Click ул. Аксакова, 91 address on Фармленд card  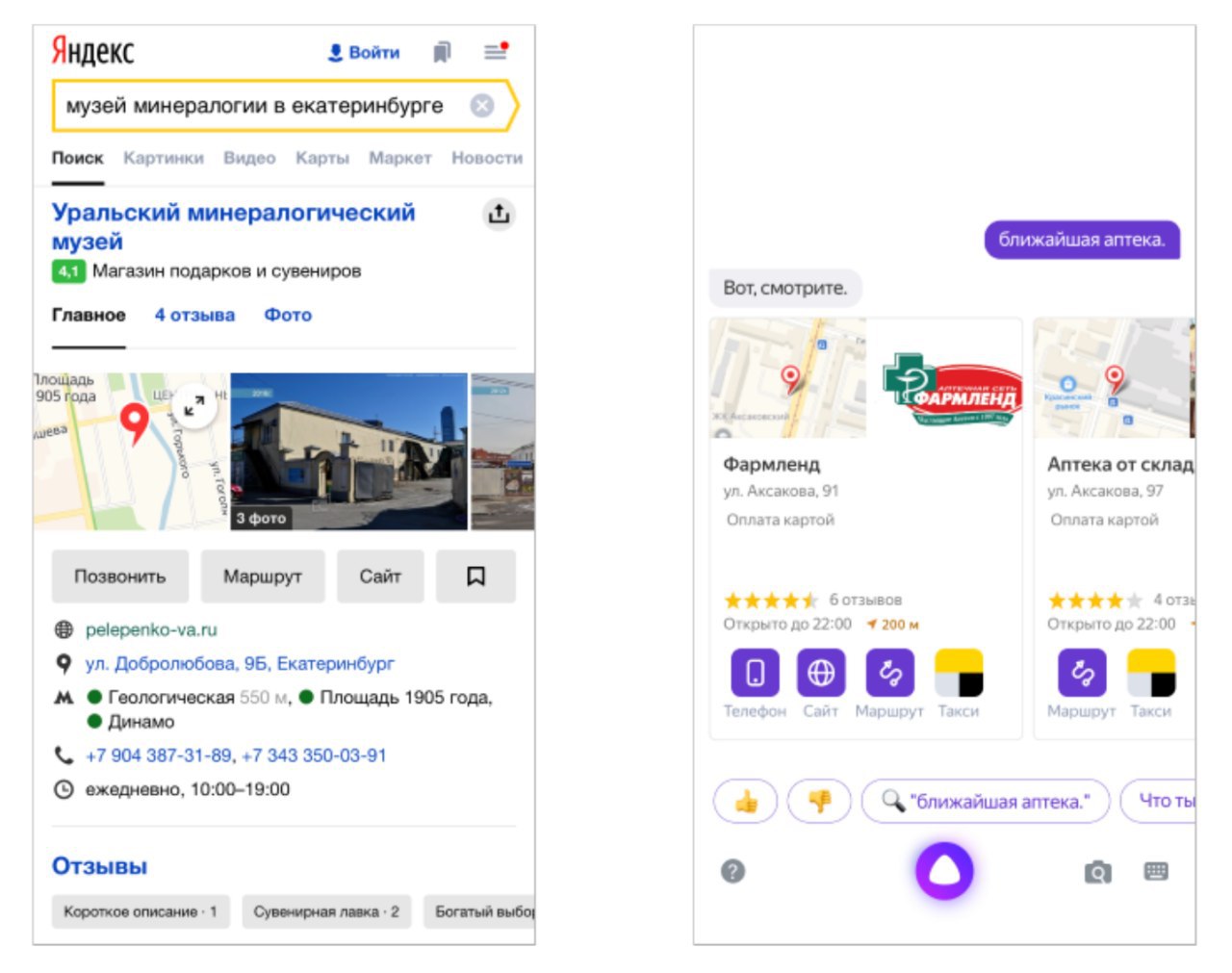781,491
